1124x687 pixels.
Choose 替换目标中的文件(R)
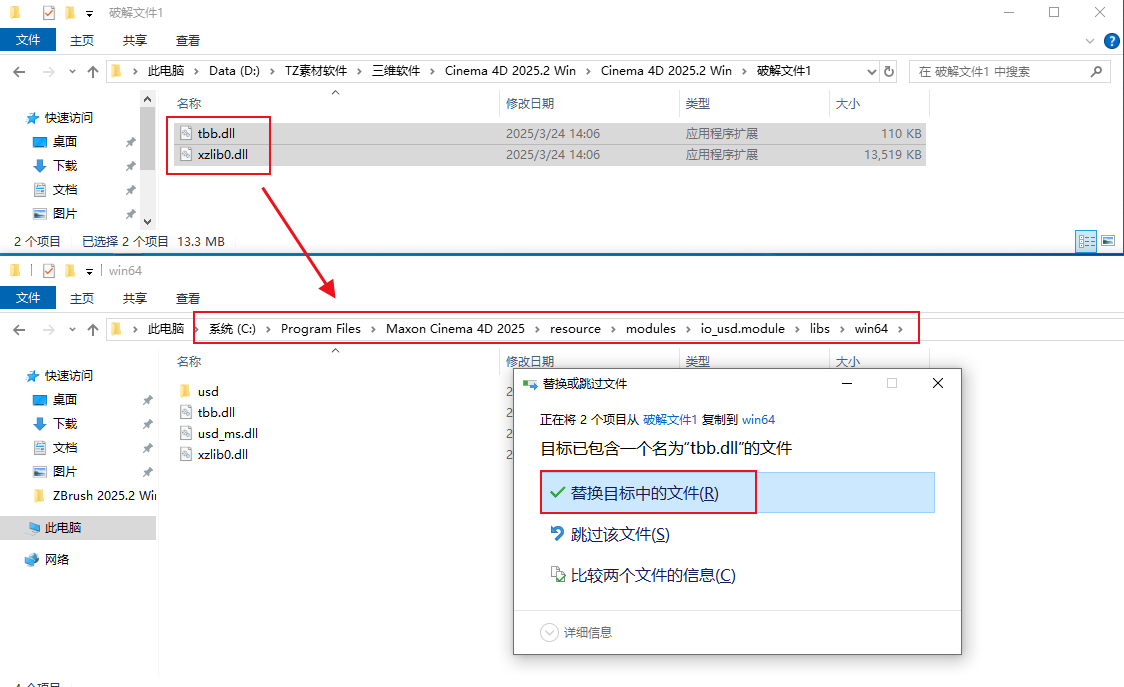643,493
